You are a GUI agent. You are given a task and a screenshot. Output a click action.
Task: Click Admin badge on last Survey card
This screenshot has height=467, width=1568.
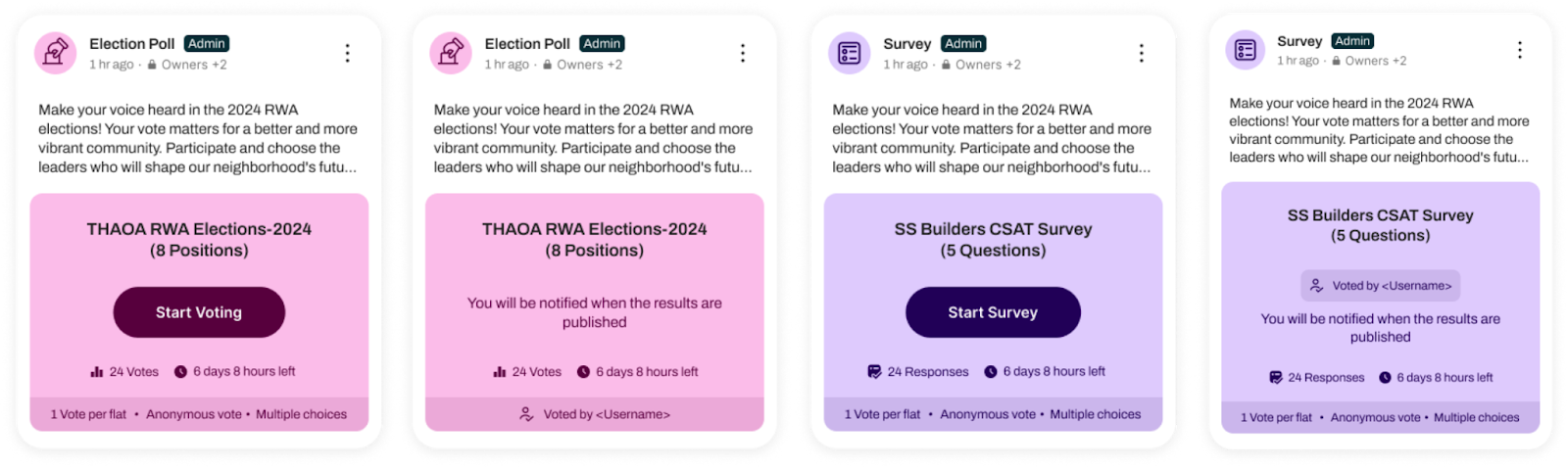[1352, 41]
